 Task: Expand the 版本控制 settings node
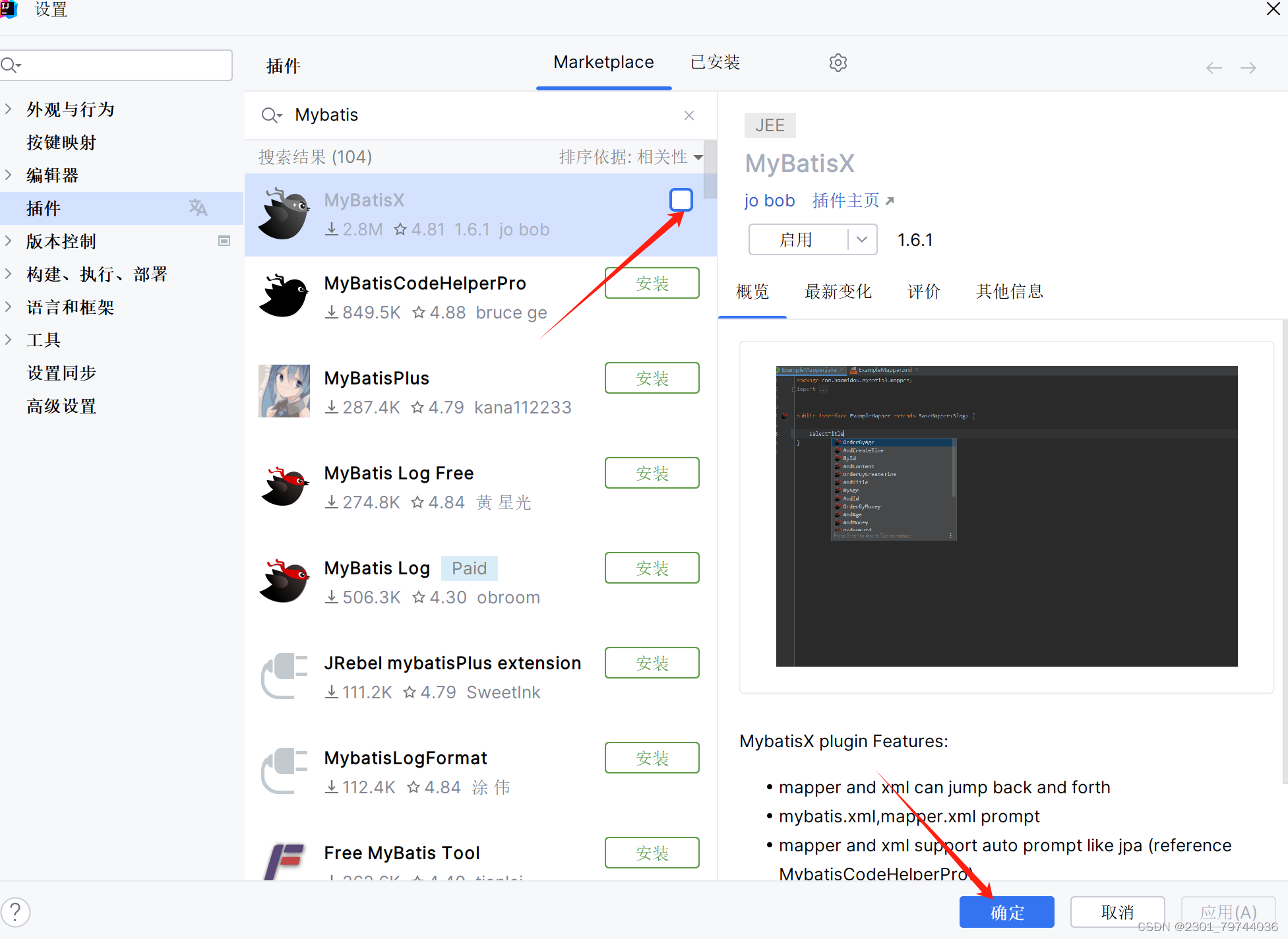[x=8, y=241]
